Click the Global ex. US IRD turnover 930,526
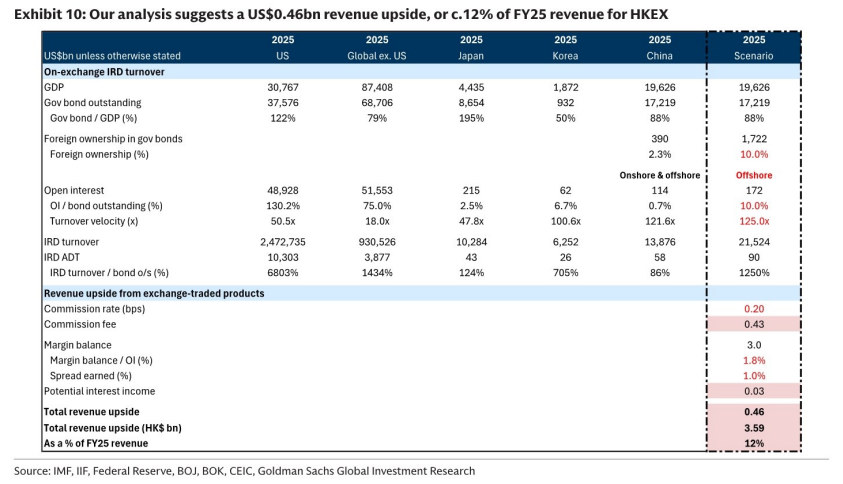This screenshot has height=484, width=843. point(377,242)
